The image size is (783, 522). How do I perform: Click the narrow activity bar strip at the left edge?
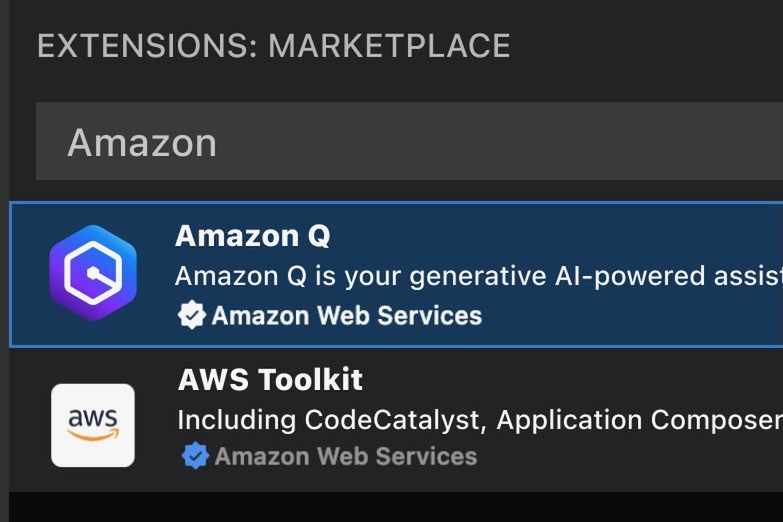[4, 261]
